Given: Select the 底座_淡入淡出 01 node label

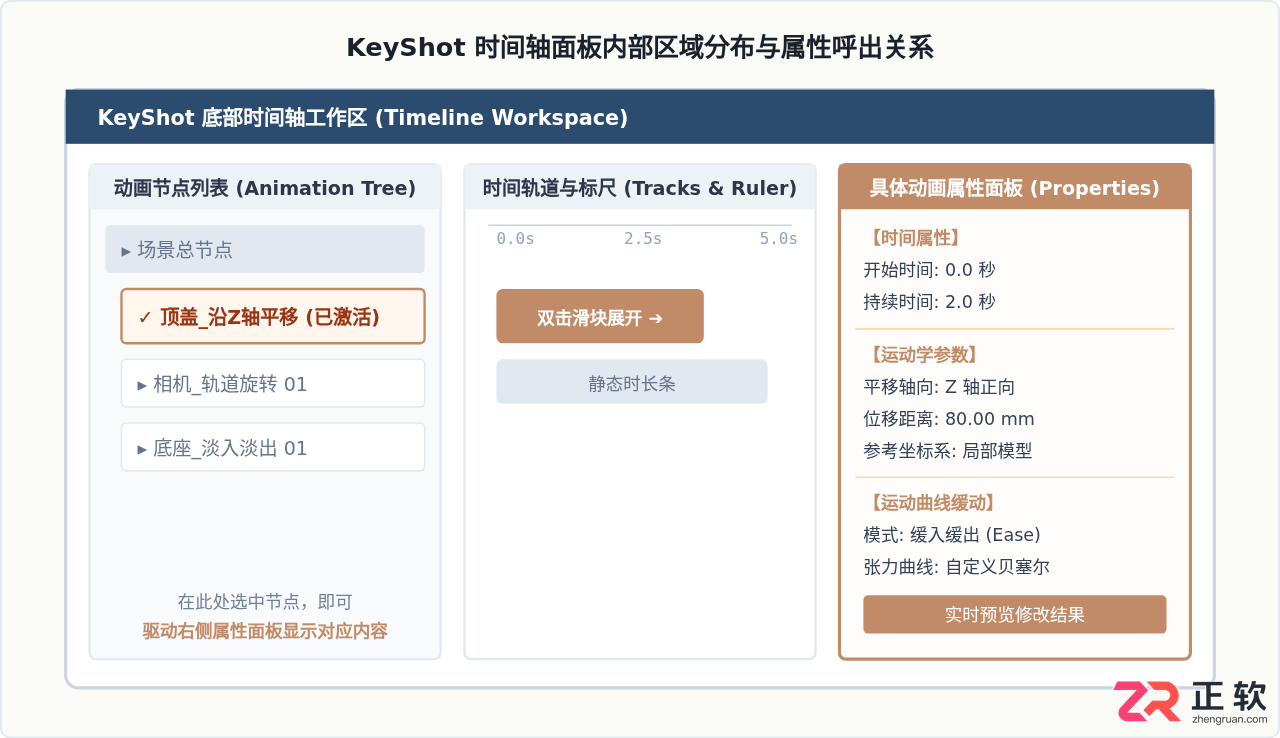Looking at the screenshot, I should tap(230, 448).
